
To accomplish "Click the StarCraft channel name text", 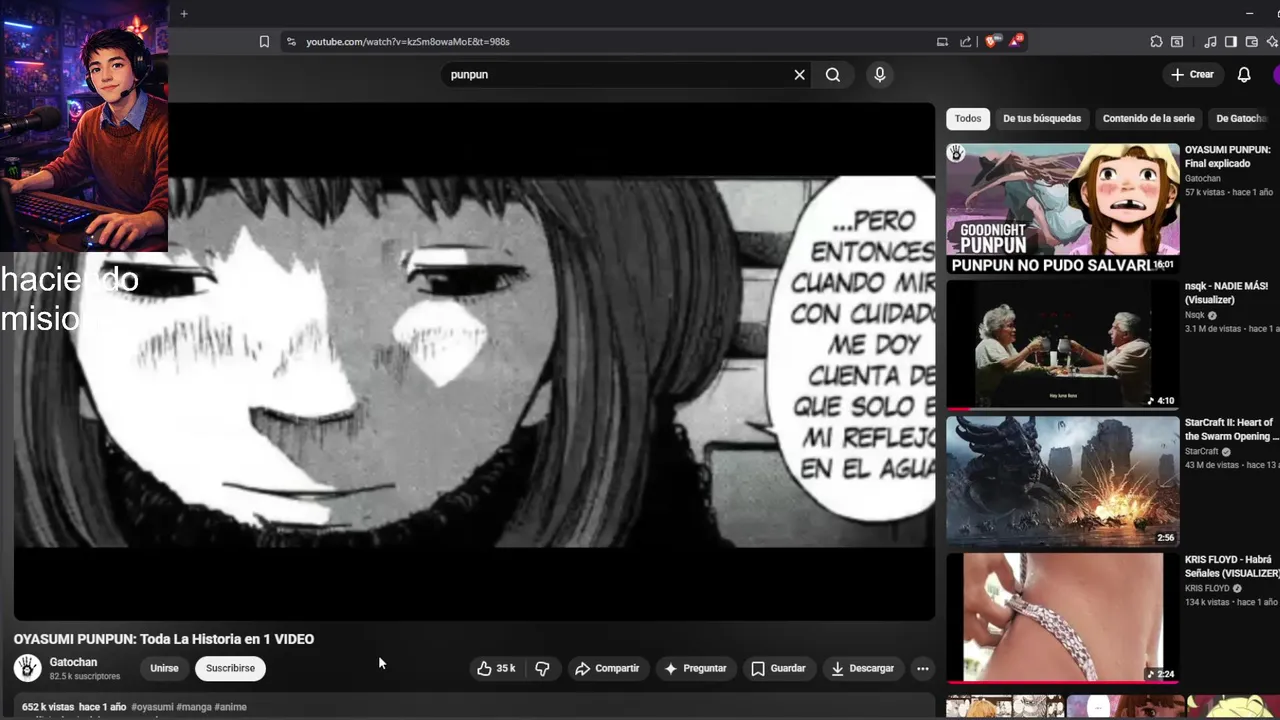I will (1202, 451).
